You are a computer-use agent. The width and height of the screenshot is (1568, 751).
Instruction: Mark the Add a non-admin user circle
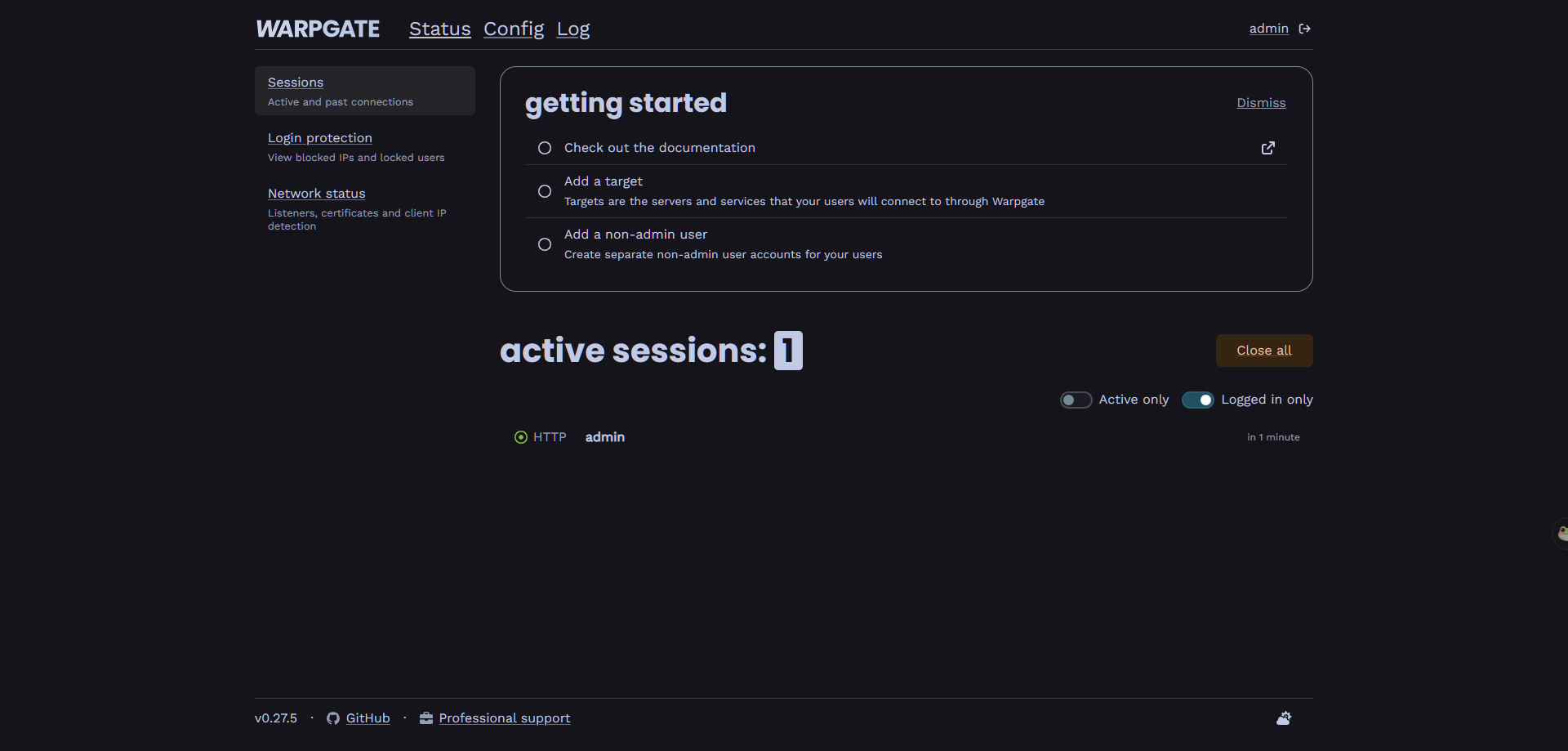tap(545, 244)
